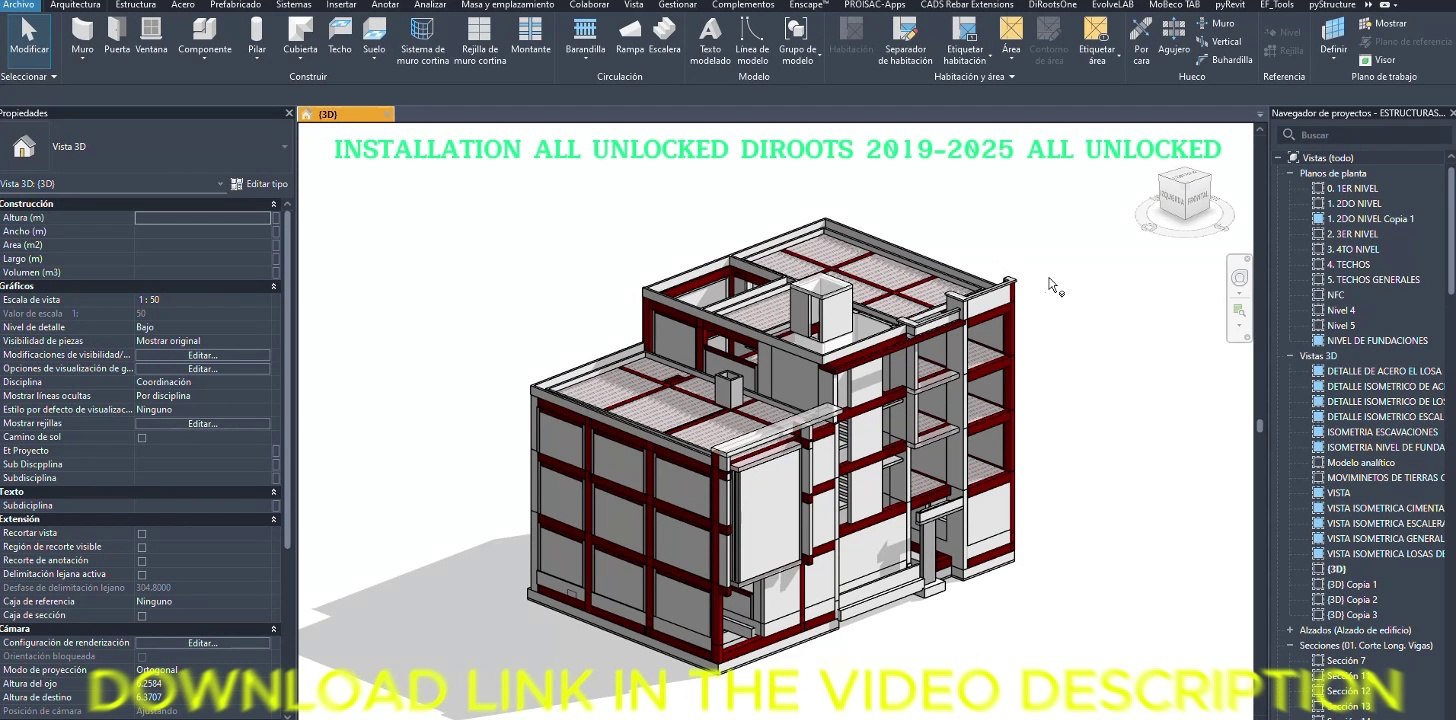Click the Mostrar work plane tool
1456x720 pixels.
tap(1383, 24)
